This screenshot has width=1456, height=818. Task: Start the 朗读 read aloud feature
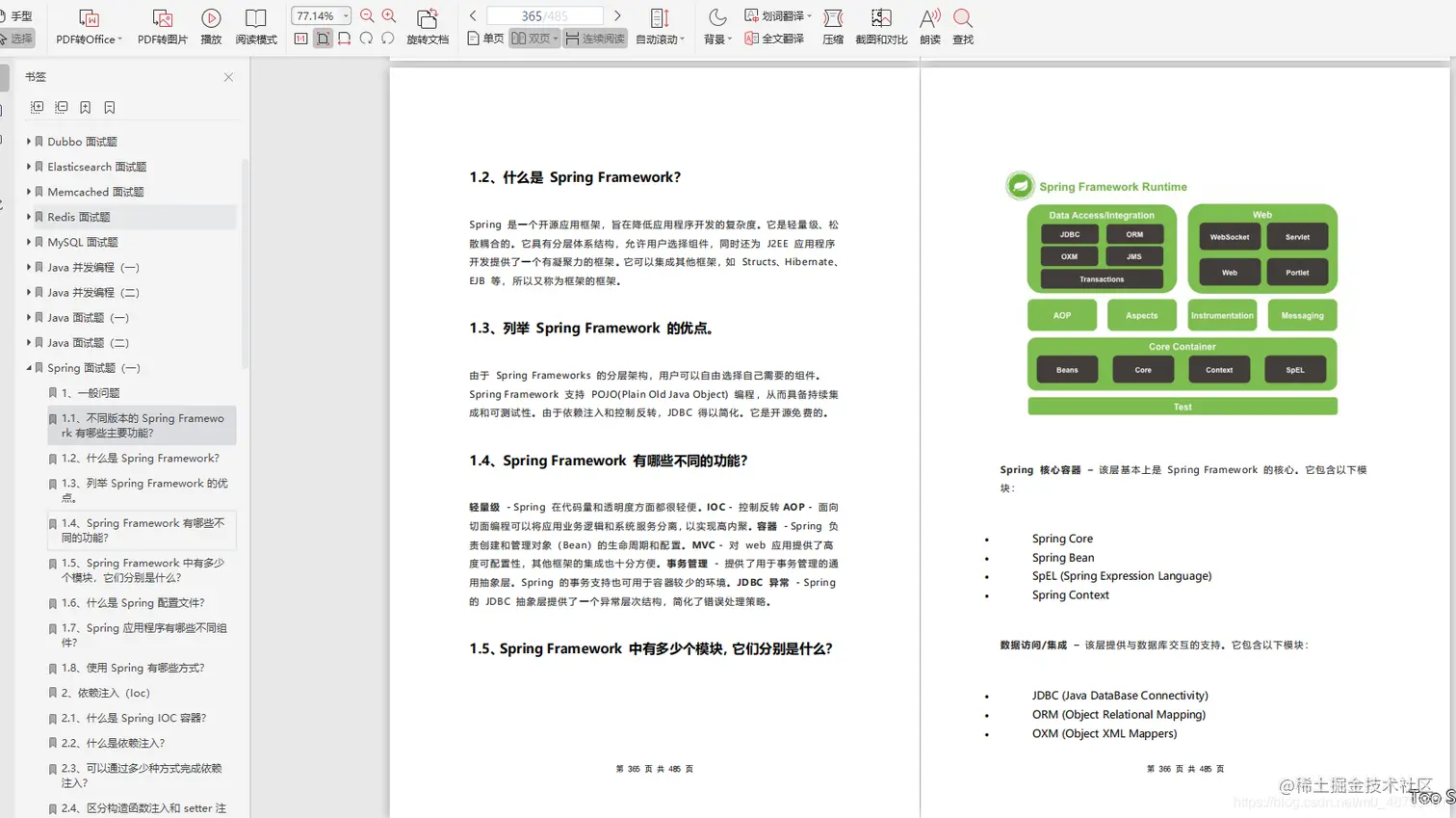[x=930, y=26]
